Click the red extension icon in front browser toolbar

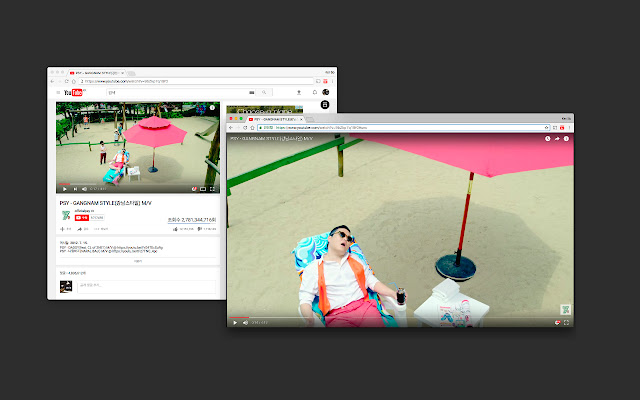[x=562, y=128]
